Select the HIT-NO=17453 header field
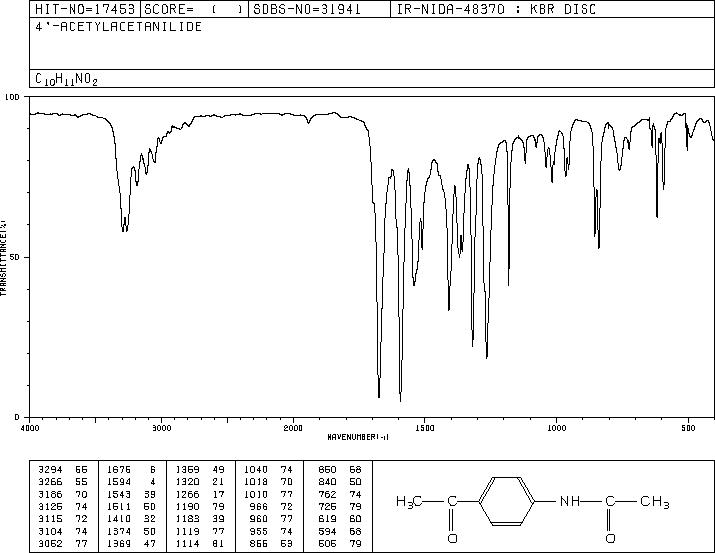Viewport: 715px width, 553px height. [x=85, y=9]
